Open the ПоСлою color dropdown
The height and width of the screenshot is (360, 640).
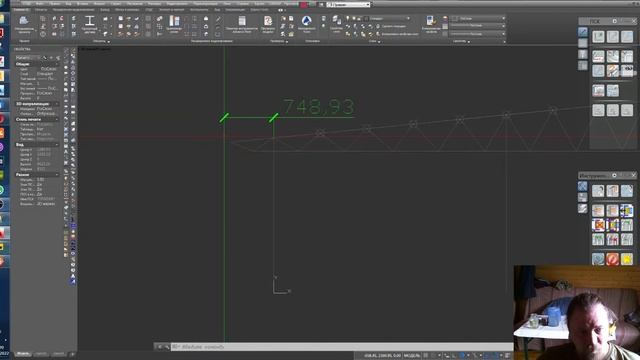click(478, 18)
